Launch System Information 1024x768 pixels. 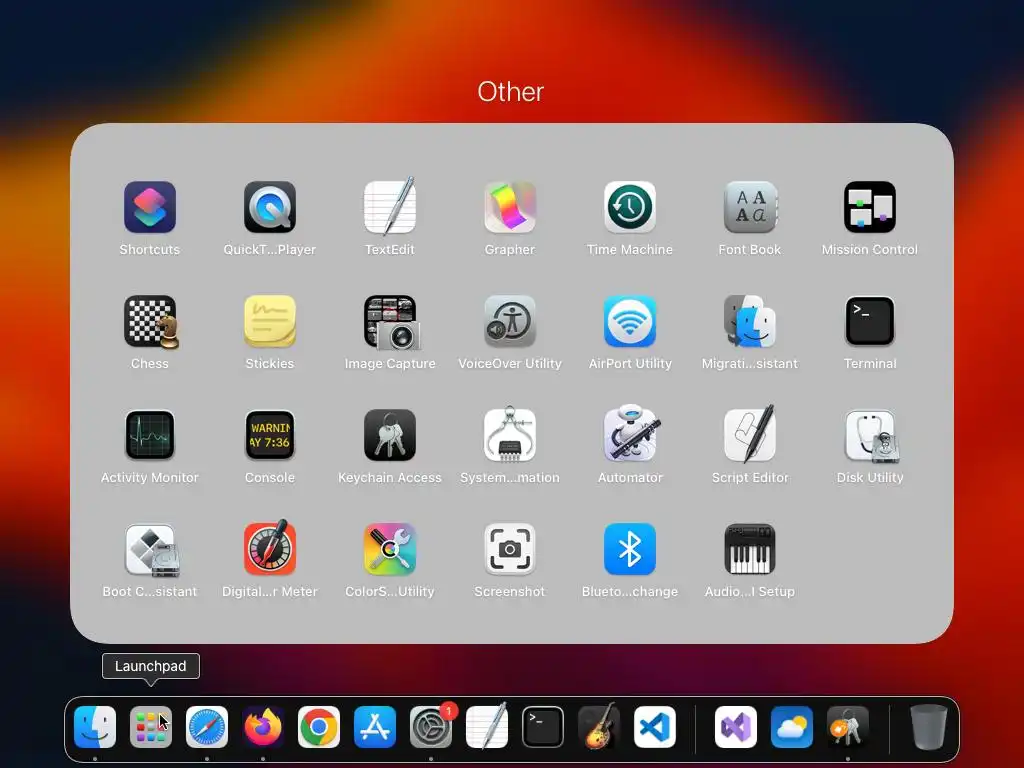tap(510, 436)
